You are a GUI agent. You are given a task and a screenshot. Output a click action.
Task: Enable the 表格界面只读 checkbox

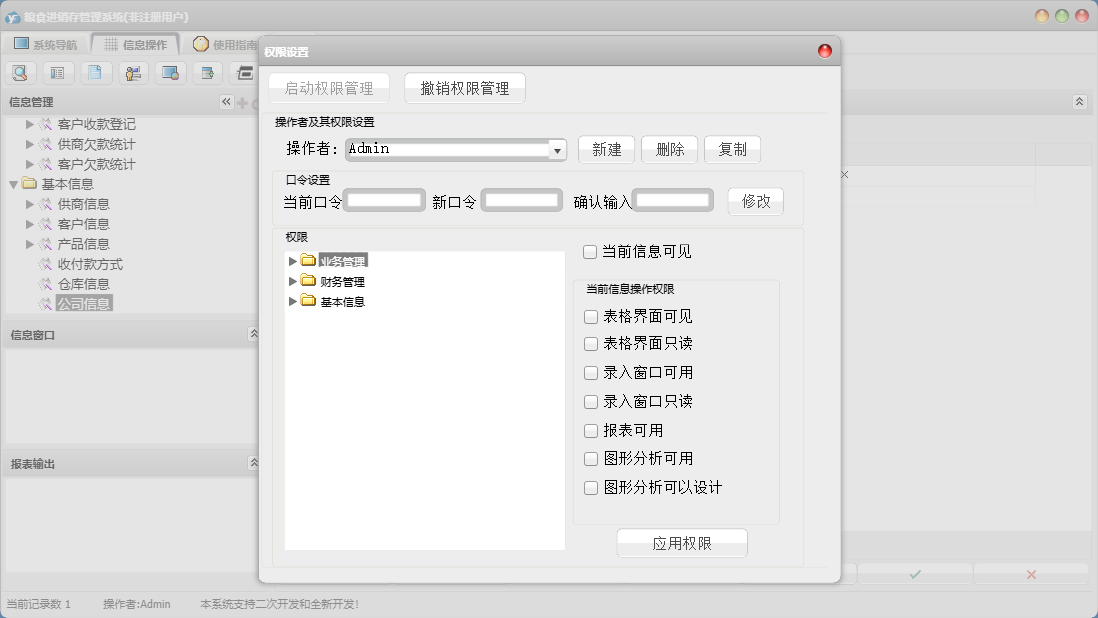pyautogui.click(x=591, y=344)
